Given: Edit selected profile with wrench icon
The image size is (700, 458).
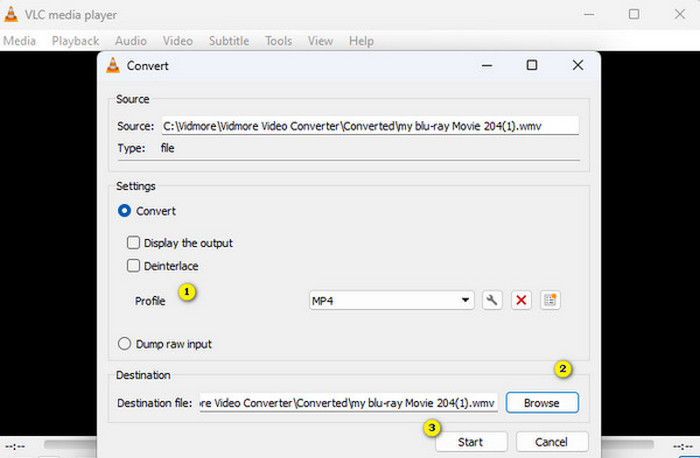Looking at the screenshot, I should click(x=491, y=300).
